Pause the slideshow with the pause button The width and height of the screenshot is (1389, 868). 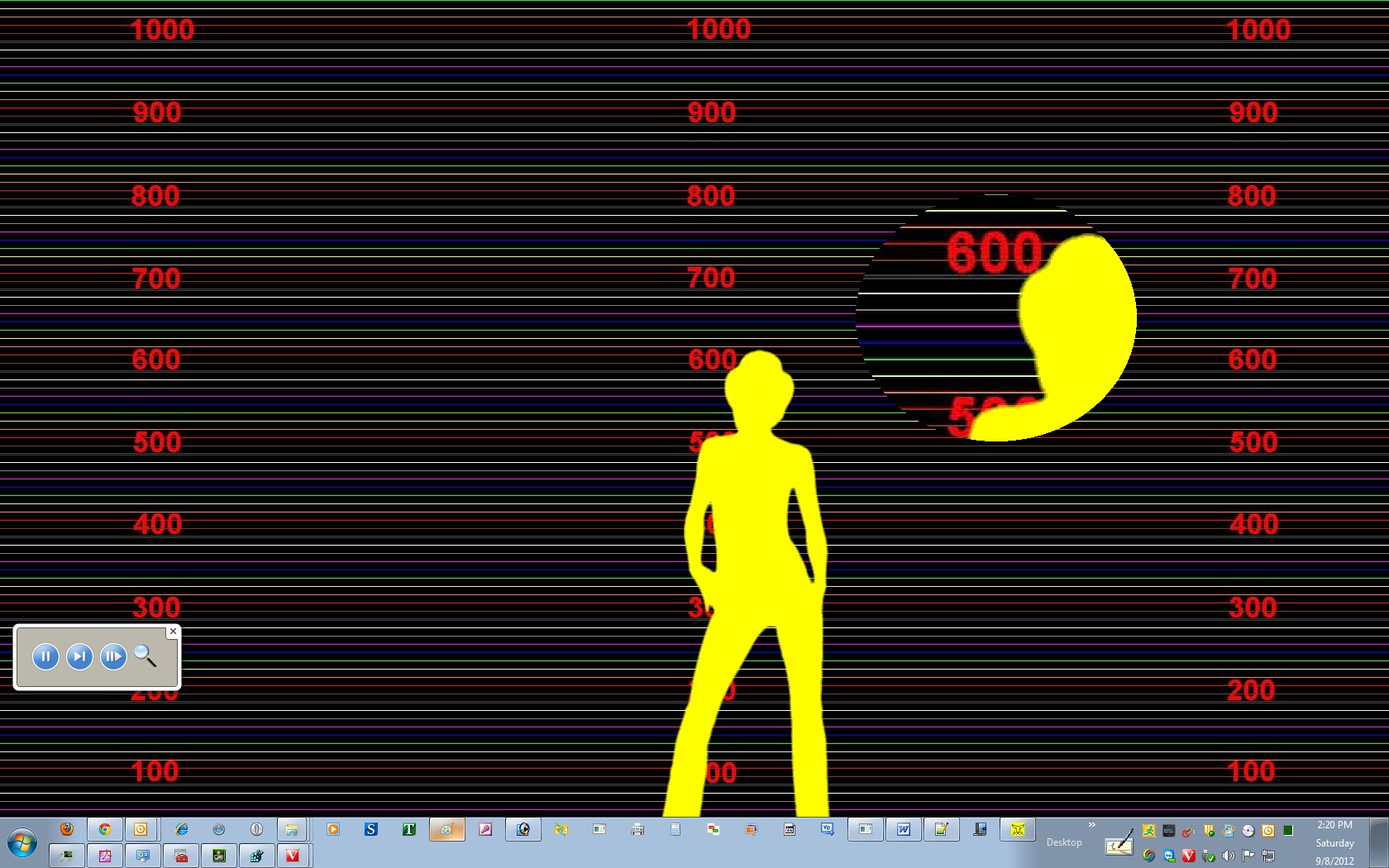(x=45, y=656)
